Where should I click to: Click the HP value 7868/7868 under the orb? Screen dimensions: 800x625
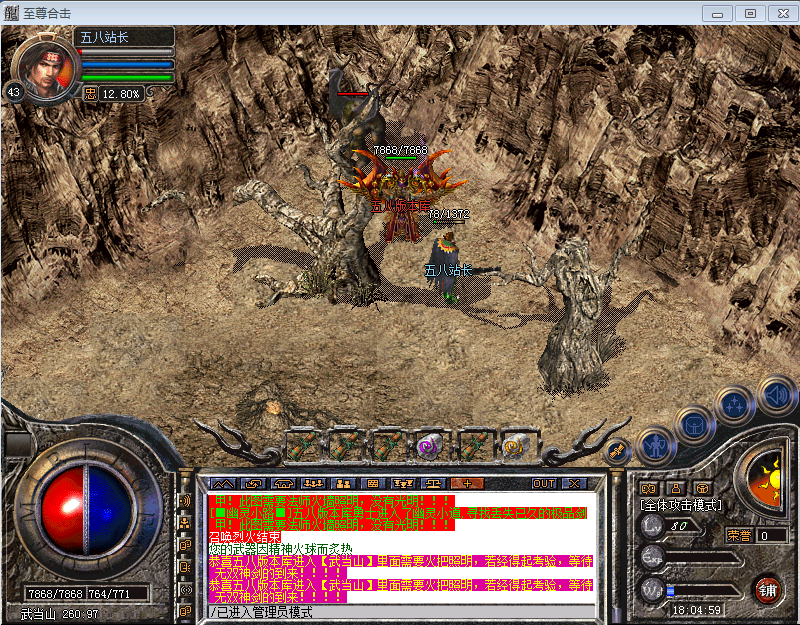coord(55,594)
